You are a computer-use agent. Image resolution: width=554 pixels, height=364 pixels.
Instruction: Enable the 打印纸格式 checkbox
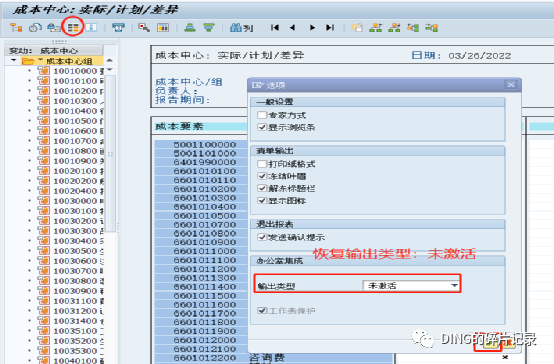262,164
